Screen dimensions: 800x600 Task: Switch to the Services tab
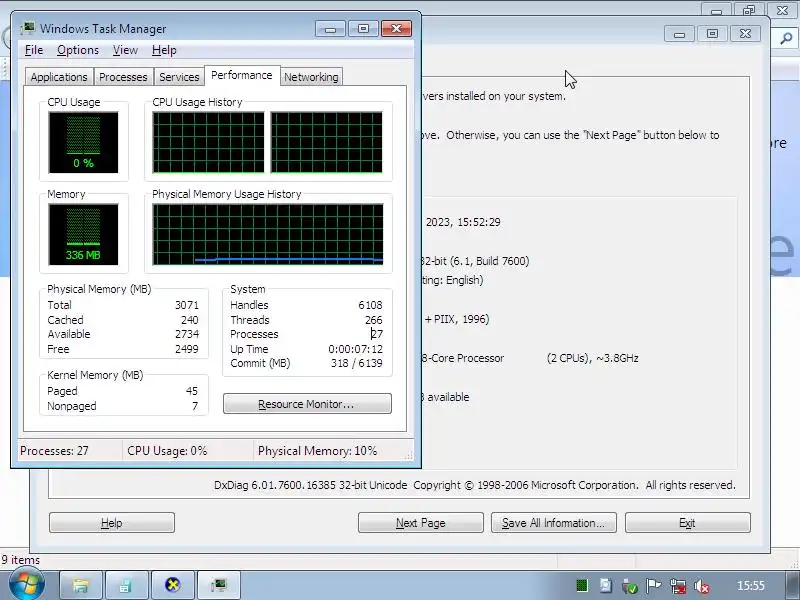pyautogui.click(x=179, y=77)
